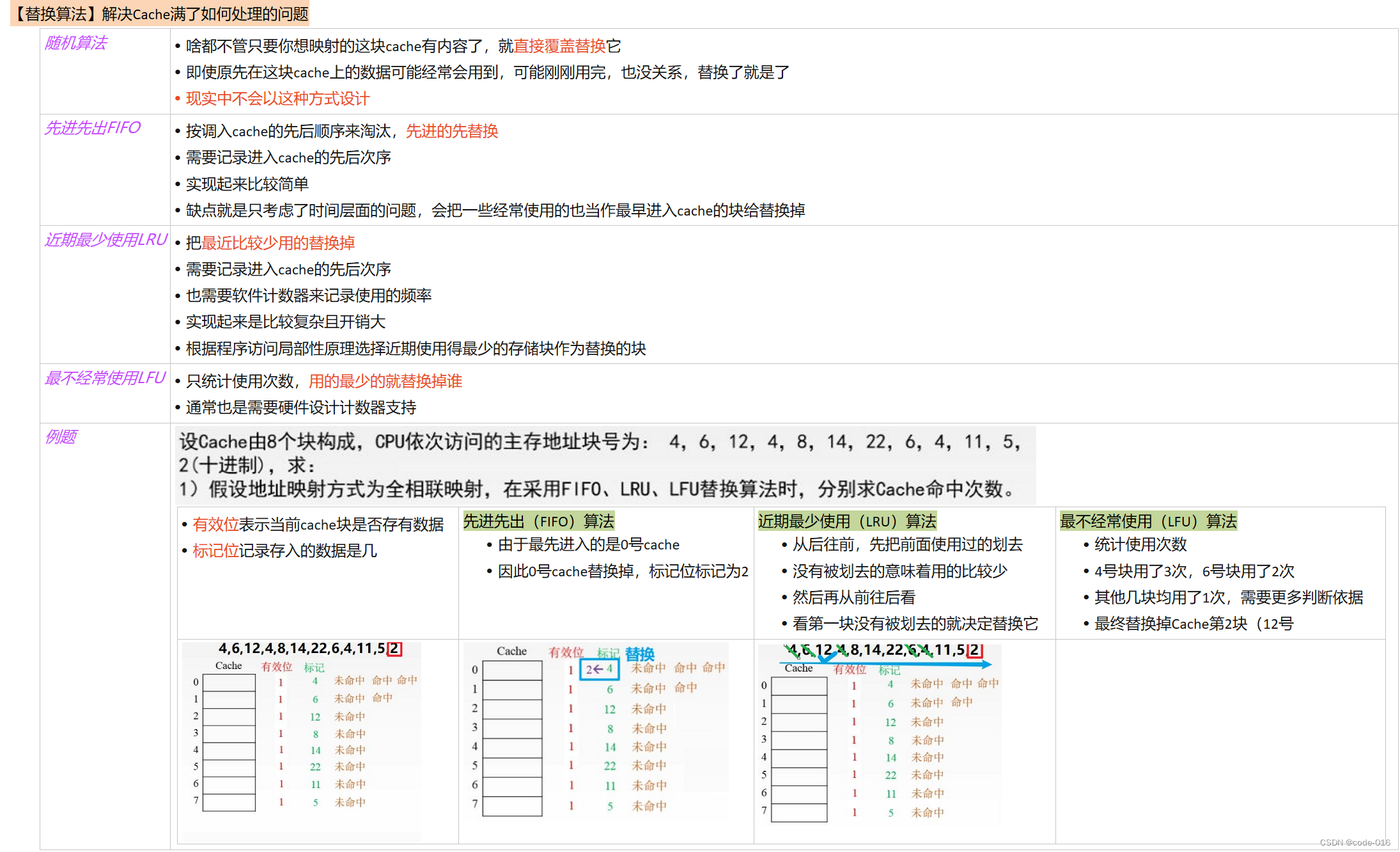This screenshot has height=852, width=1400.
Task: Select the '近期最少使用LRU' row heading
Action: 105,240
